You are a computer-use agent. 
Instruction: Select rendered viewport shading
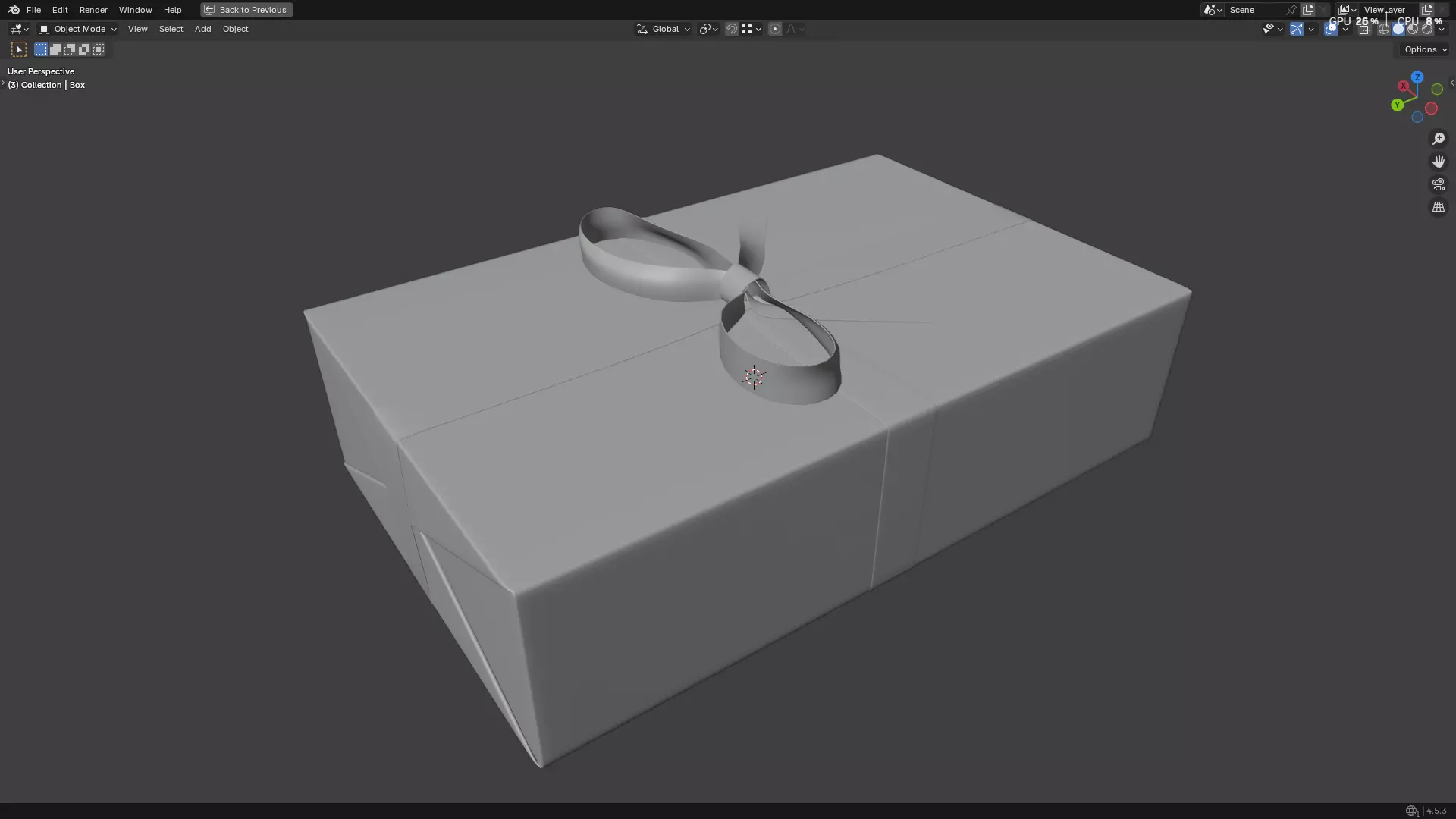point(1427,29)
